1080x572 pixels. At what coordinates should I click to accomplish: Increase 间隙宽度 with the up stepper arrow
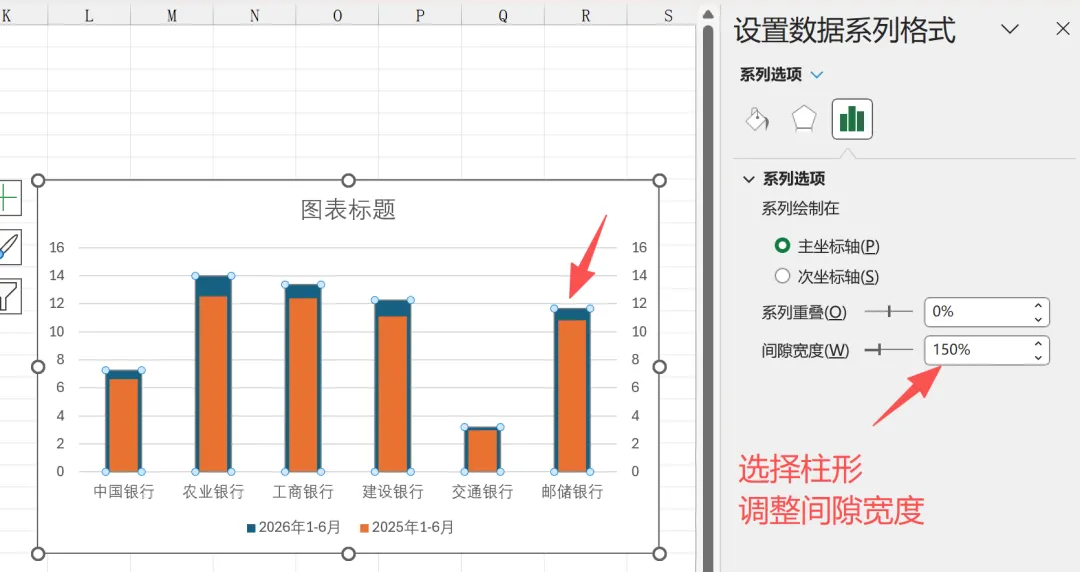click(1038, 343)
